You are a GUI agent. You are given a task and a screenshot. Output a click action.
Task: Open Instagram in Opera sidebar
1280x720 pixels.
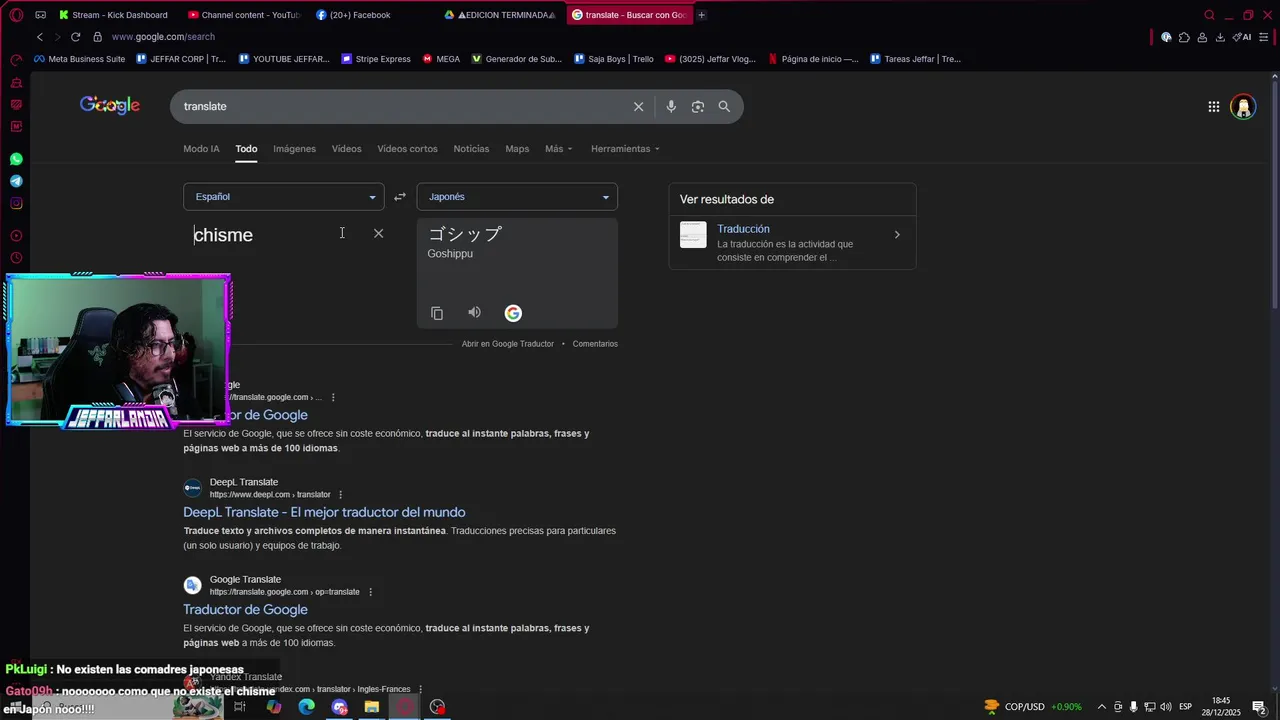(16, 203)
